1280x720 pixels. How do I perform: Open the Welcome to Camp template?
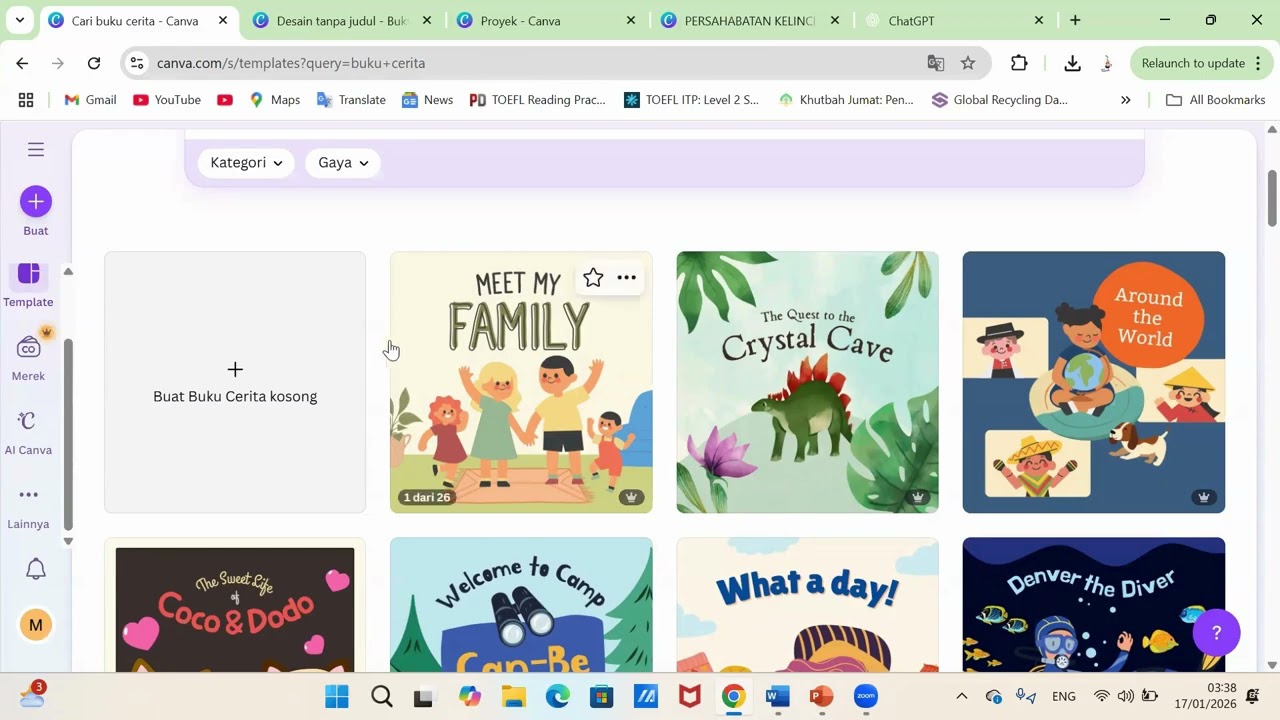521,605
